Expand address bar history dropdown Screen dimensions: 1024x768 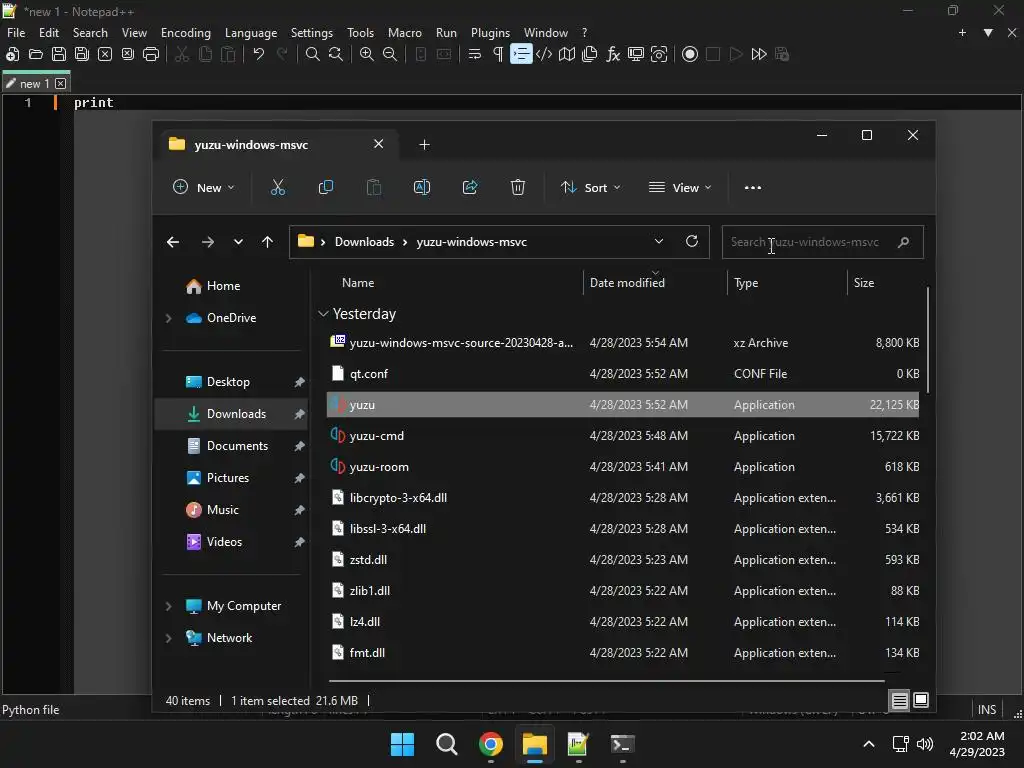(659, 242)
